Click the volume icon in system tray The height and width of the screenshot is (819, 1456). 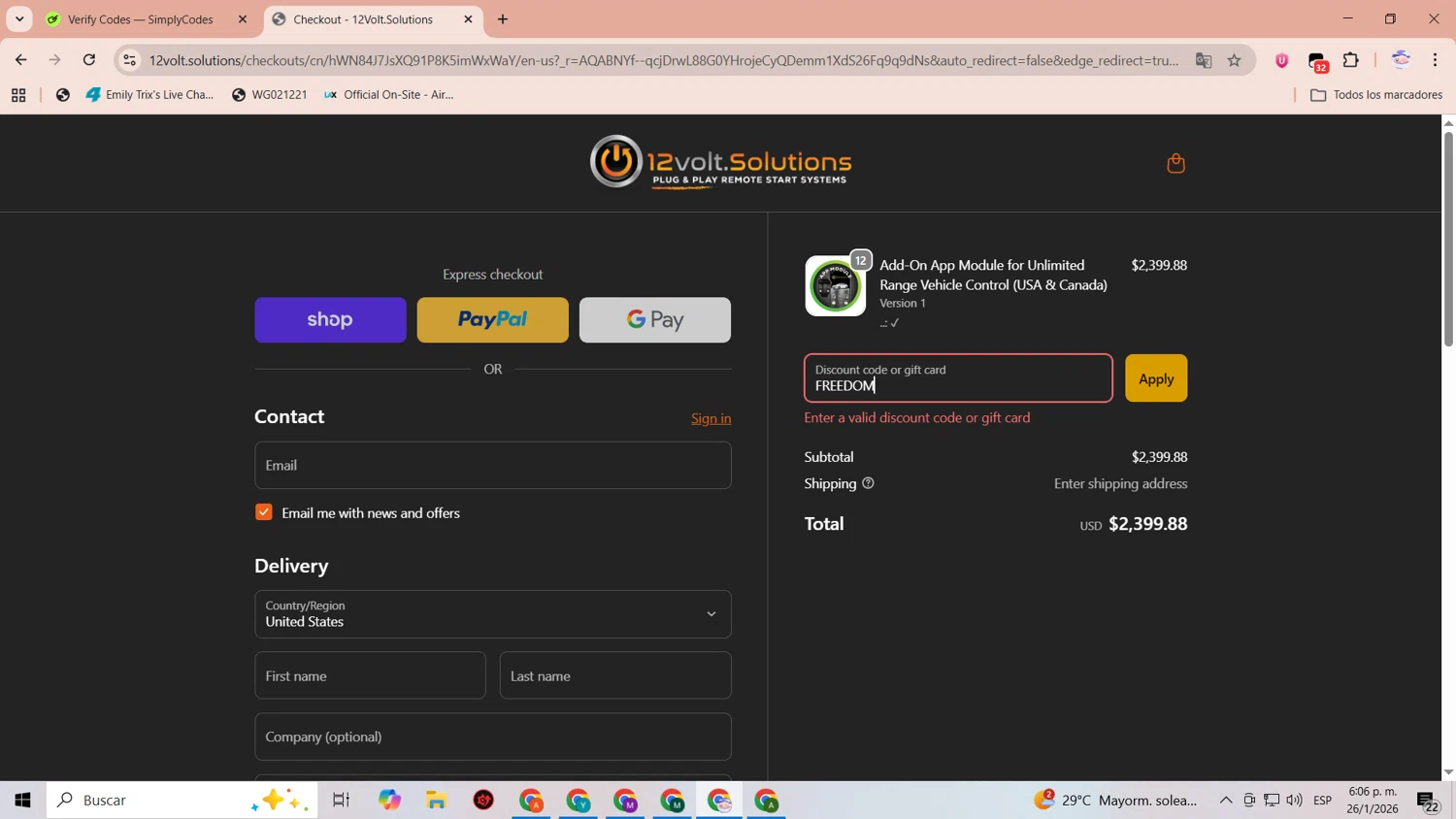1294,801
